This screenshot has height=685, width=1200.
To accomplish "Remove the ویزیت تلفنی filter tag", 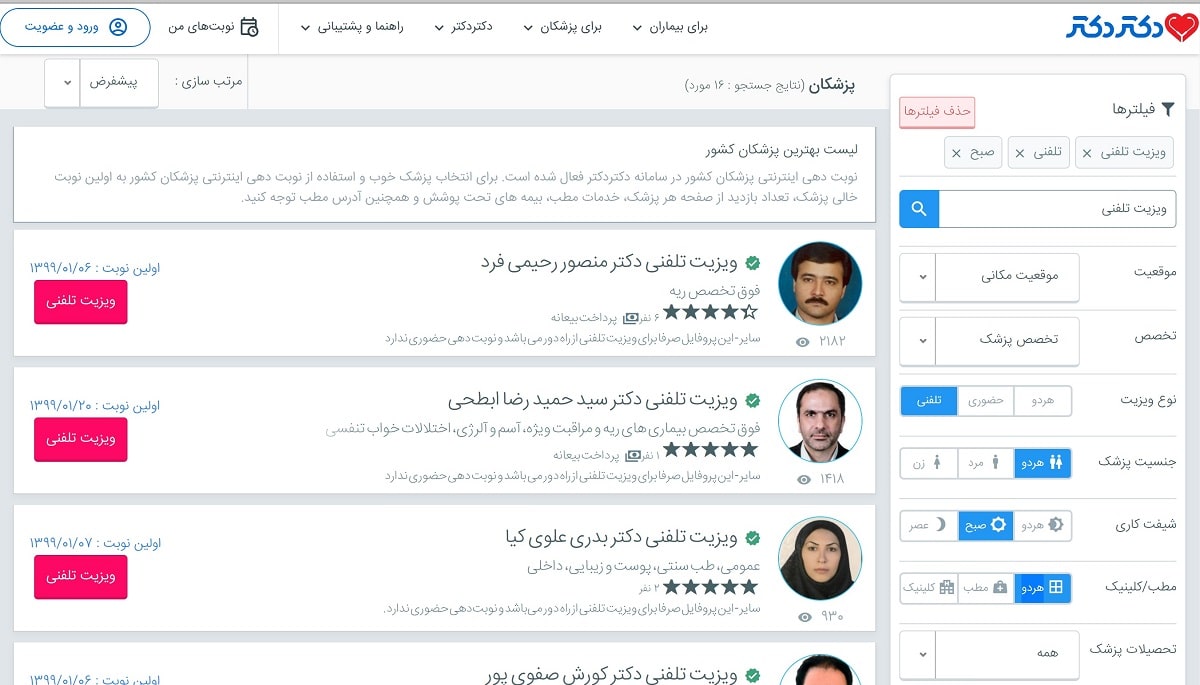I will [x=1087, y=153].
